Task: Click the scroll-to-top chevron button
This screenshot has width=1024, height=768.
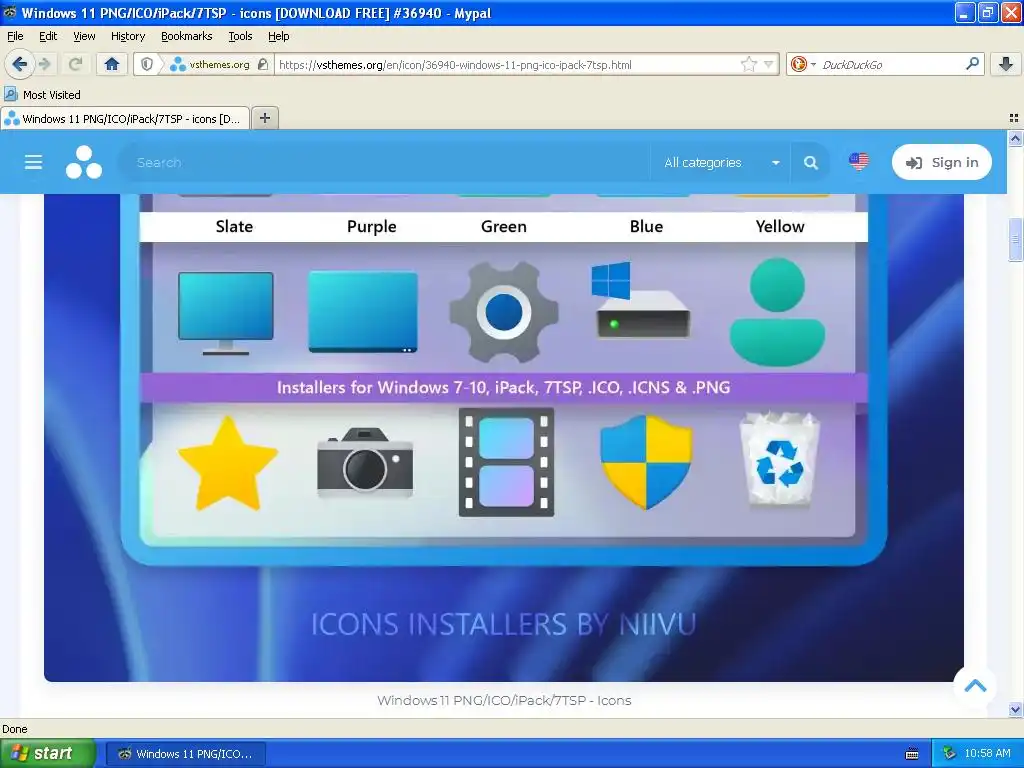Action: [975, 686]
